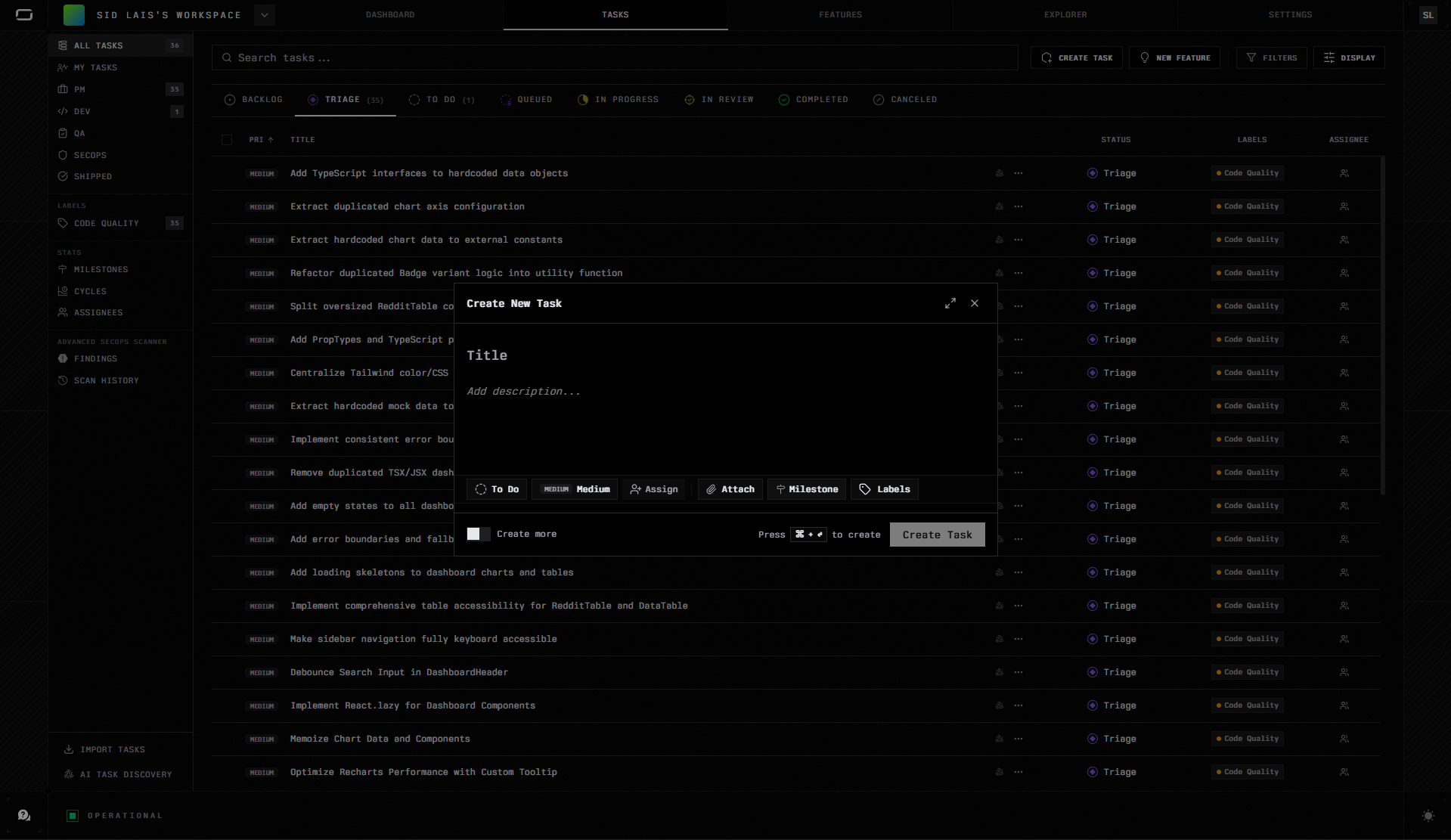Enable the Create more toggle
The height and width of the screenshot is (840, 1451).
click(478, 535)
